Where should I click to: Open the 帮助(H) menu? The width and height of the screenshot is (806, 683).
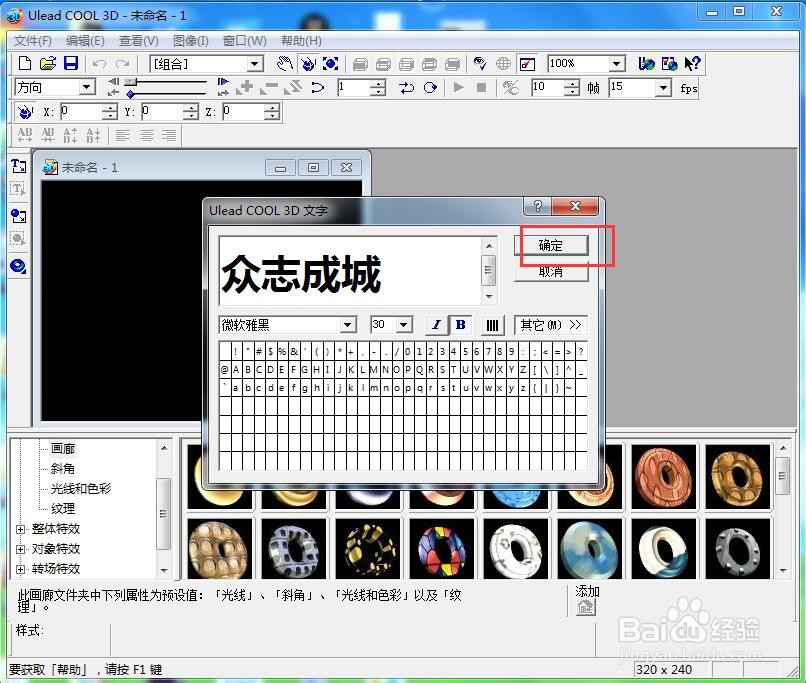point(302,41)
